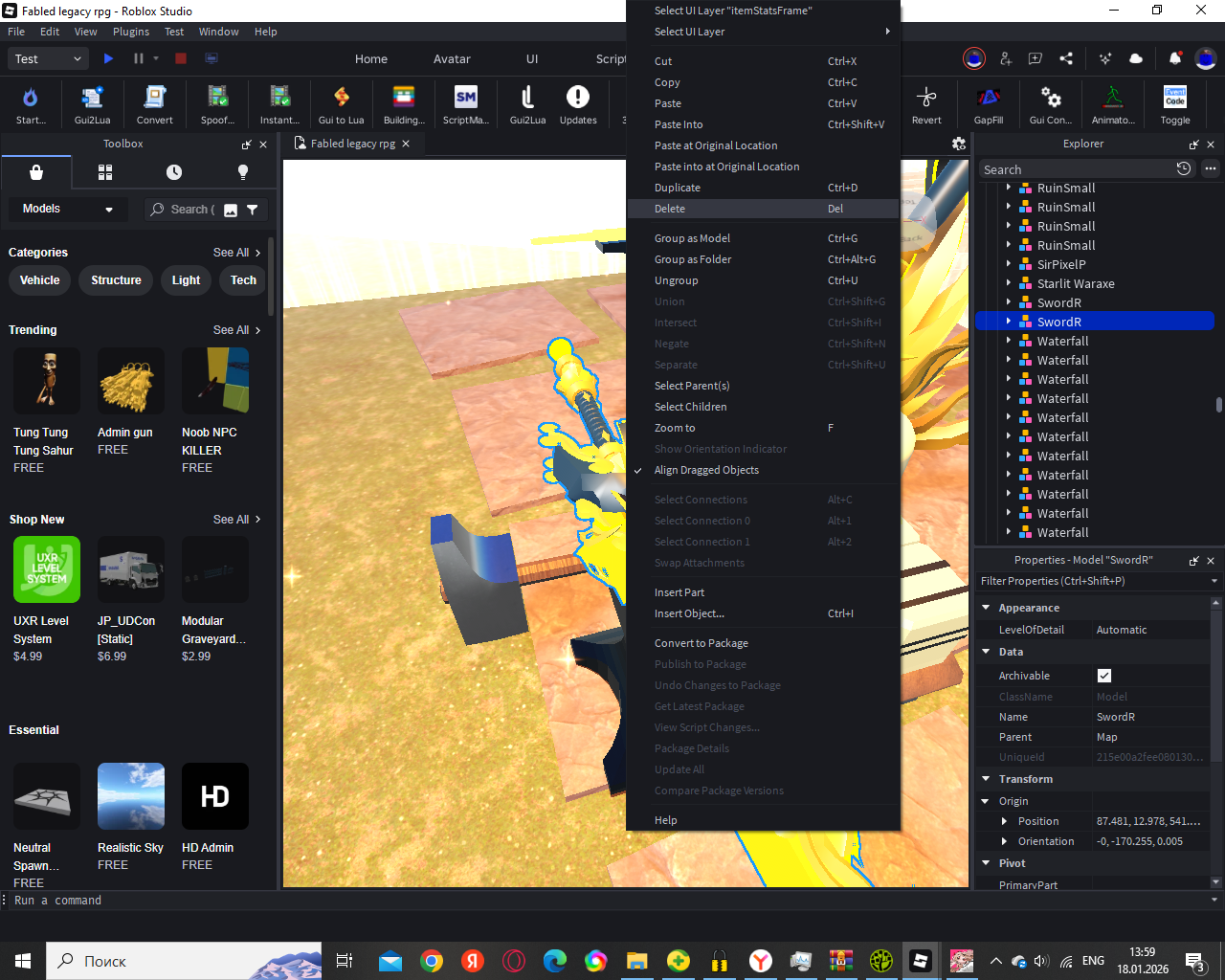The height and width of the screenshot is (980, 1225).
Task: Click the Event Code Toggle plugin
Action: click(x=1175, y=104)
